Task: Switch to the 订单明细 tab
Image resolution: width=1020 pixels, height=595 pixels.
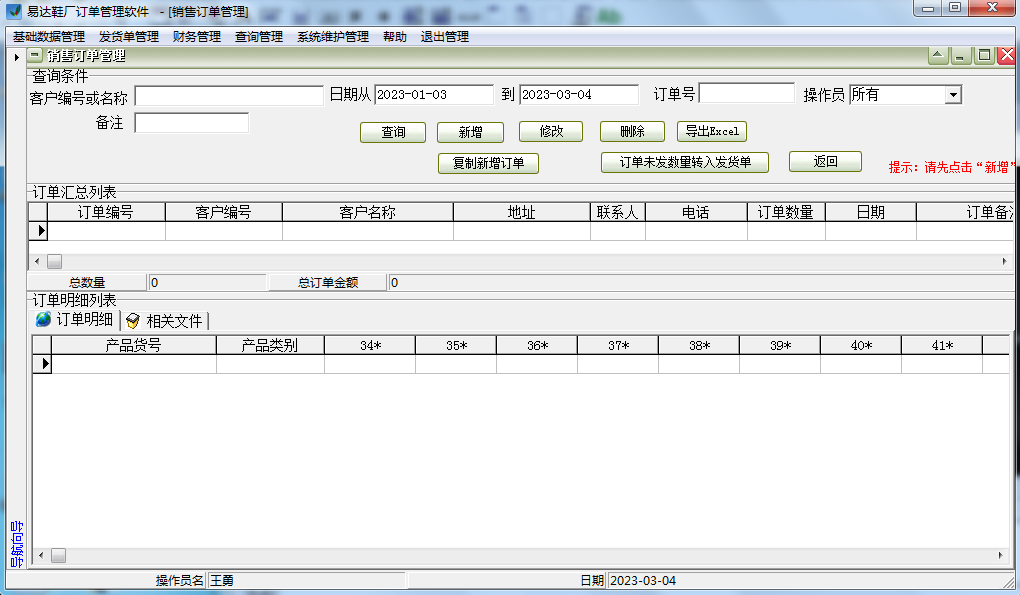Action: 75,320
